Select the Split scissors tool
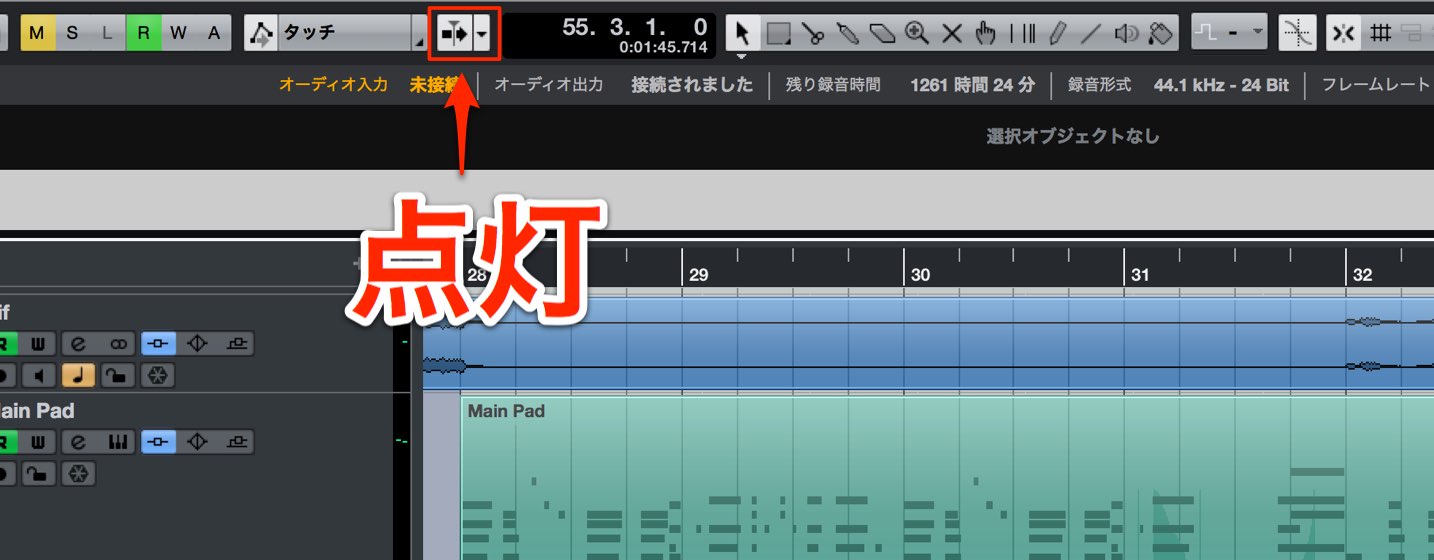This screenshot has width=1434, height=560. [813, 33]
